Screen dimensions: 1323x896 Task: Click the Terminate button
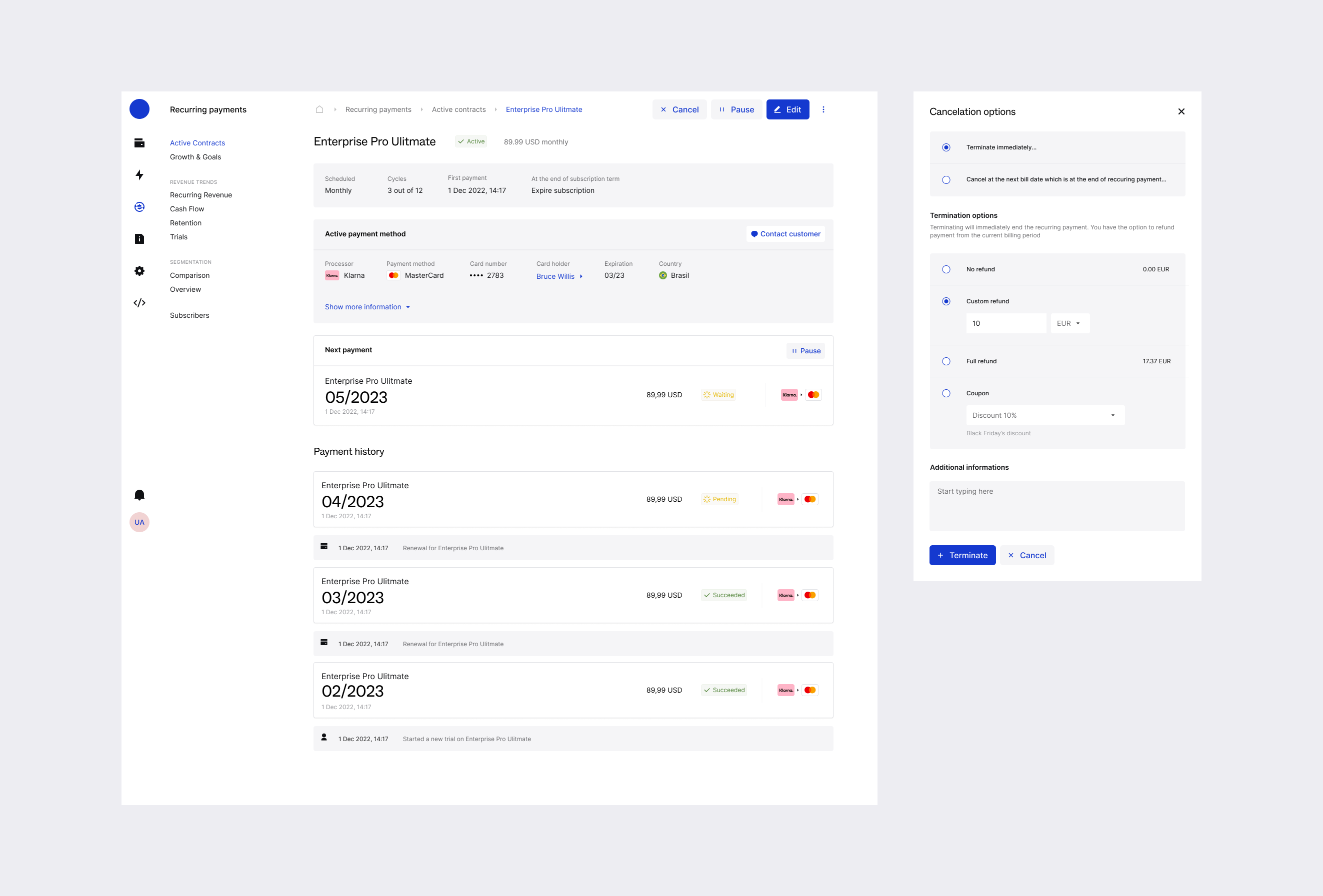pyautogui.click(x=961, y=555)
